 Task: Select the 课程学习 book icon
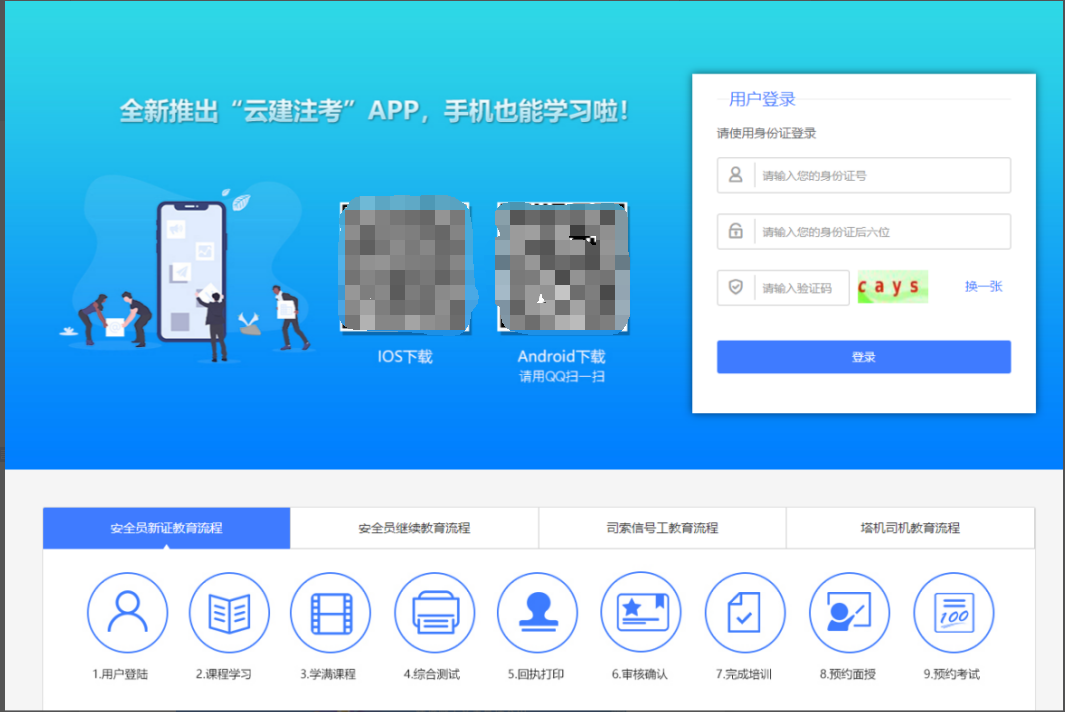pos(229,612)
